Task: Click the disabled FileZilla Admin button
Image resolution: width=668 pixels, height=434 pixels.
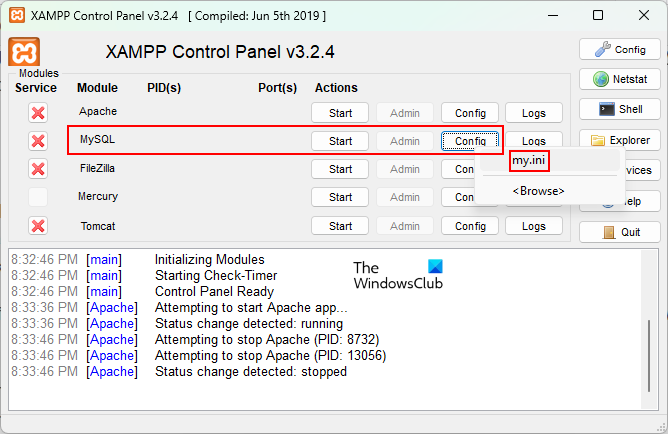Action: pos(405,169)
